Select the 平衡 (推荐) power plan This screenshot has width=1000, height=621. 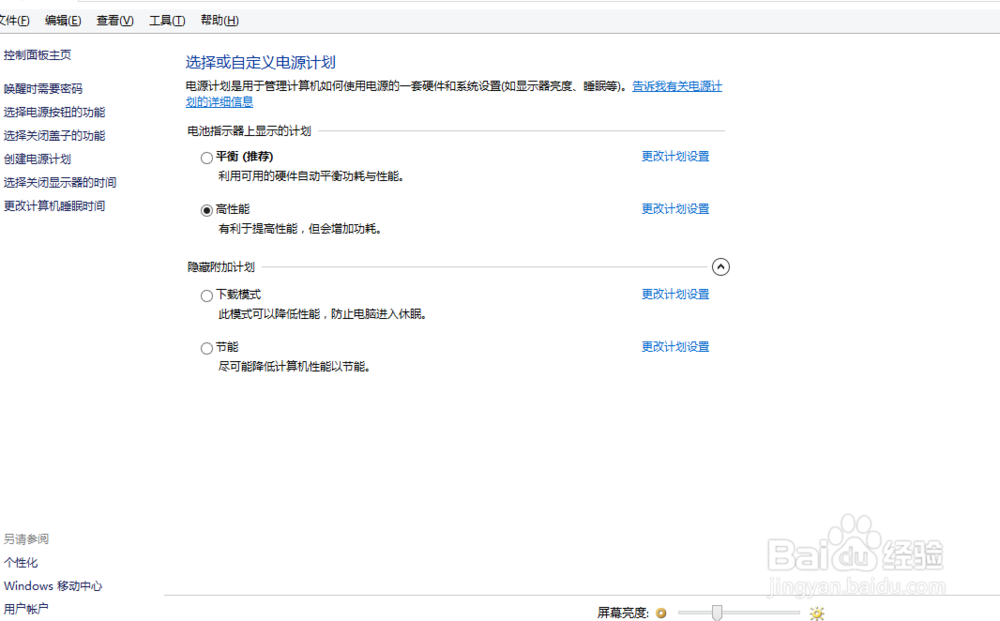pos(206,157)
